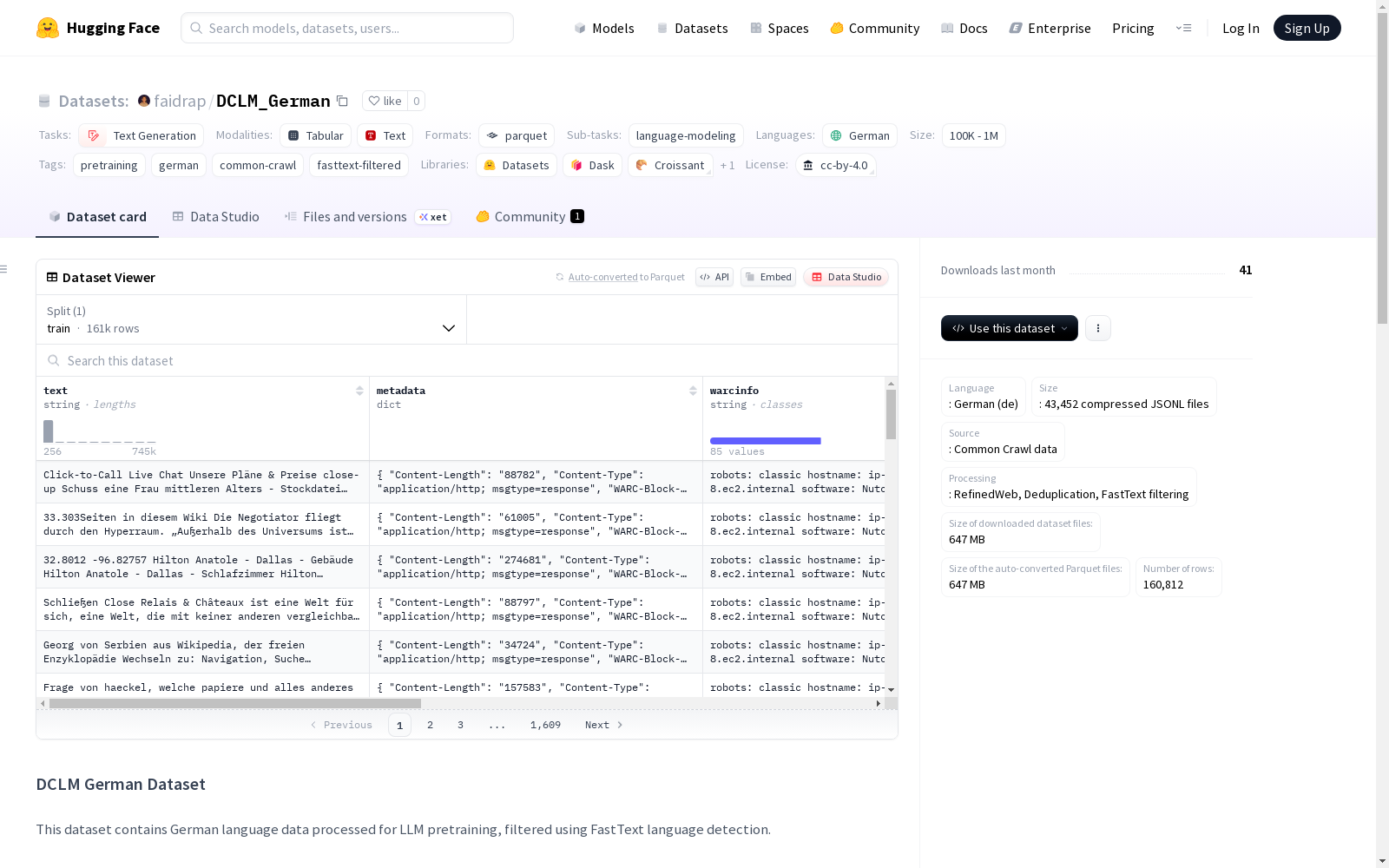The image size is (1389, 868).
Task: Click the common-crawl tag
Action: tap(258, 165)
